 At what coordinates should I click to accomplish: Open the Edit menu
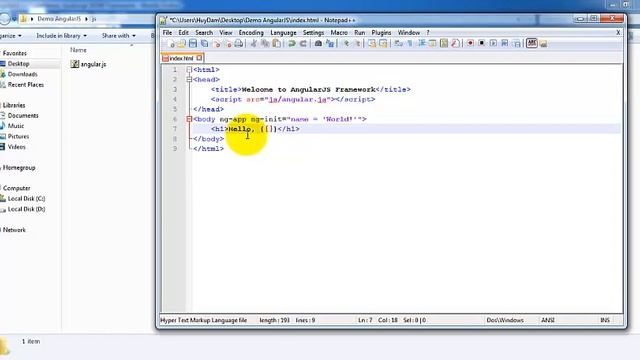[x=184, y=33]
